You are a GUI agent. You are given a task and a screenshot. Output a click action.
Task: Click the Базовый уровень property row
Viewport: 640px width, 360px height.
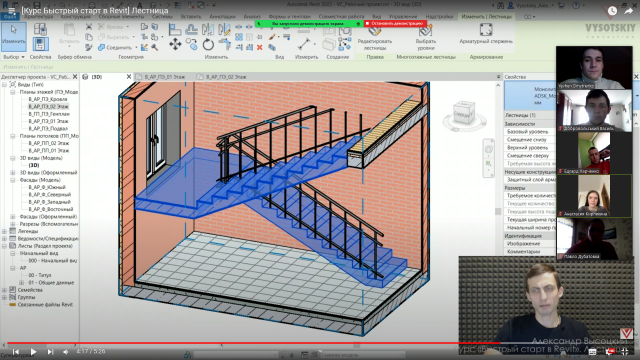pyautogui.click(x=530, y=132)
